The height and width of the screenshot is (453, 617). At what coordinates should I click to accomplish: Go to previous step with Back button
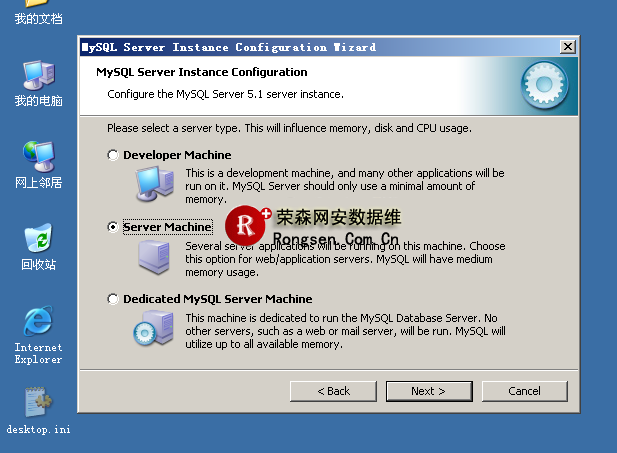click(333, 391)
